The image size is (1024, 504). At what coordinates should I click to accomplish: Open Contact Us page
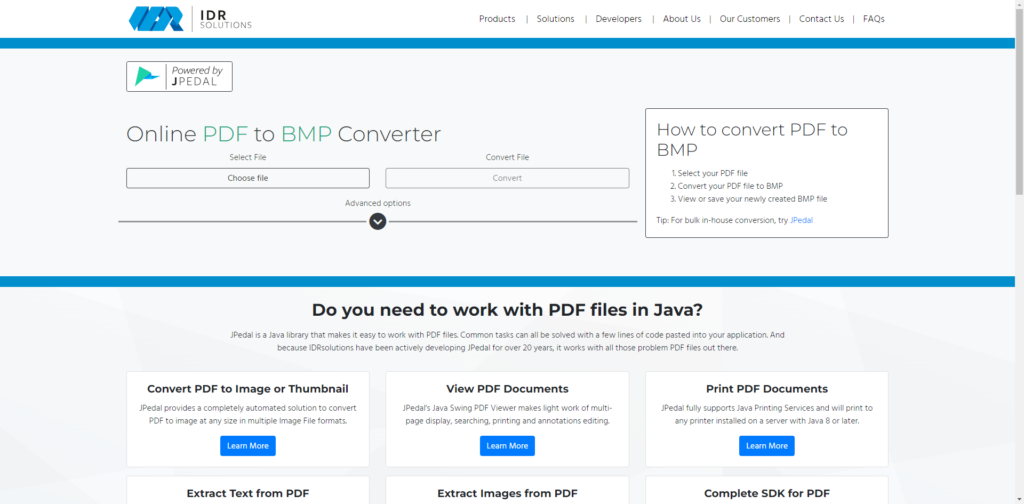(822, 19)
